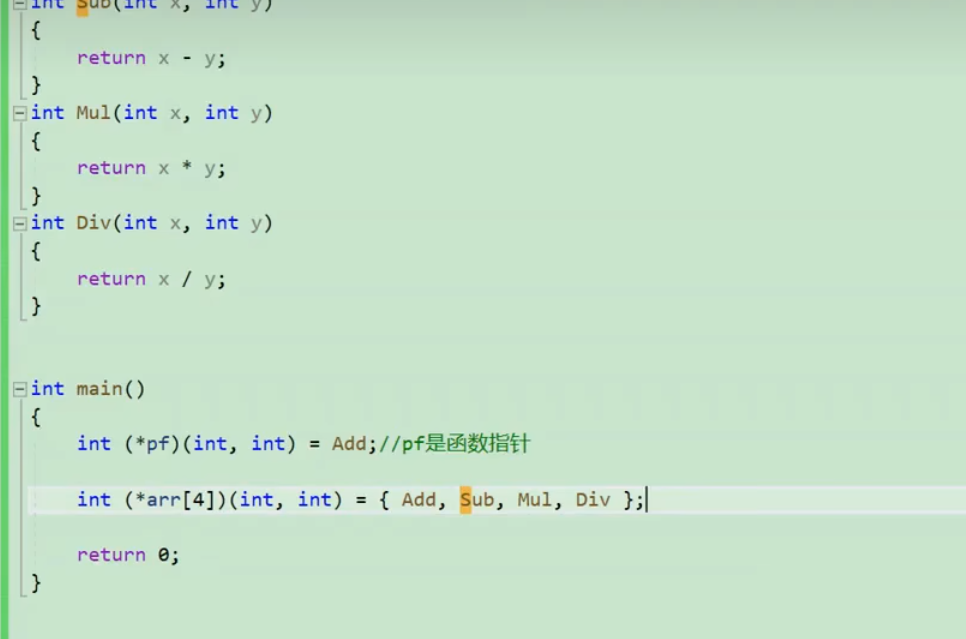Place cursor on the 'return x / y;' statement
Image resolution: width=966 pixels, height=639 pixels.
(x=151, y=279)
